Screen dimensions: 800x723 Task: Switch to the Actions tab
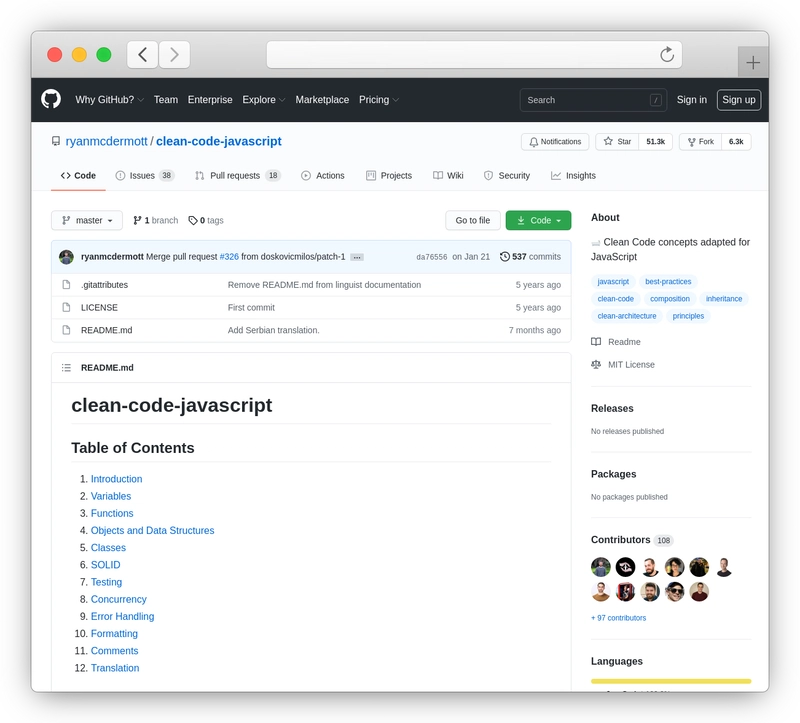pos(322,176)
